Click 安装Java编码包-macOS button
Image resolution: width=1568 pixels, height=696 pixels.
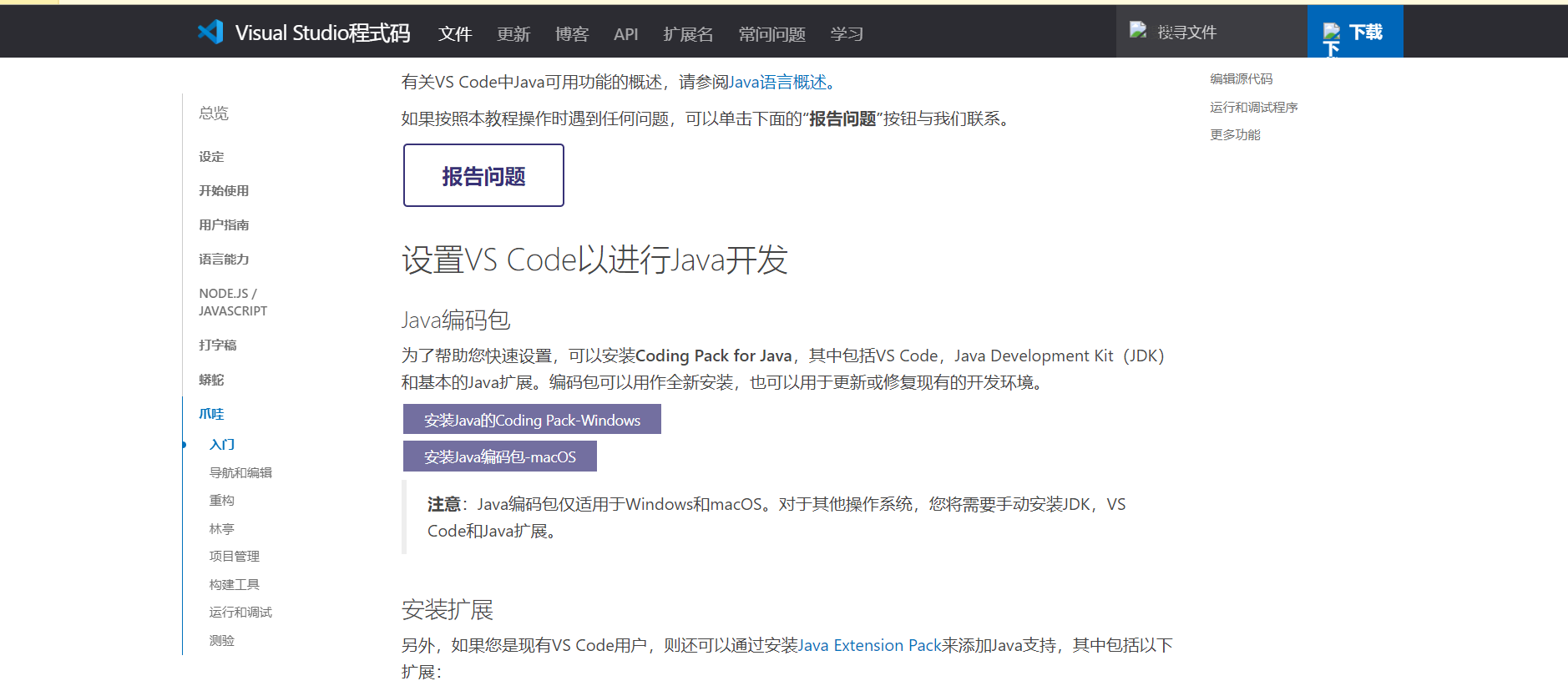500,456
